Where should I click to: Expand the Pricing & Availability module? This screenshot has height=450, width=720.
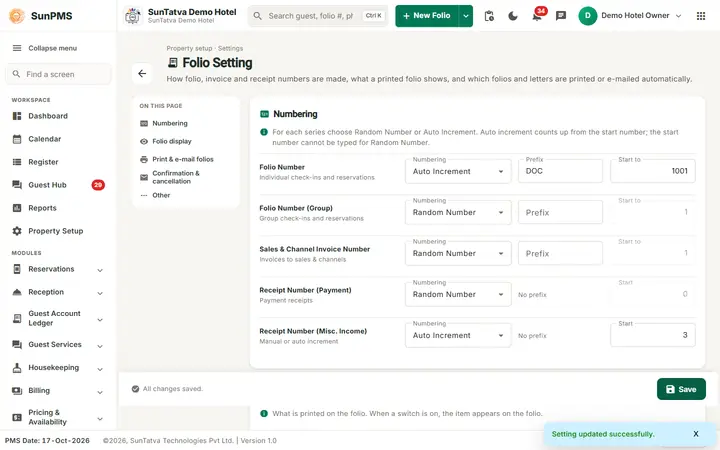click(100, 418)
